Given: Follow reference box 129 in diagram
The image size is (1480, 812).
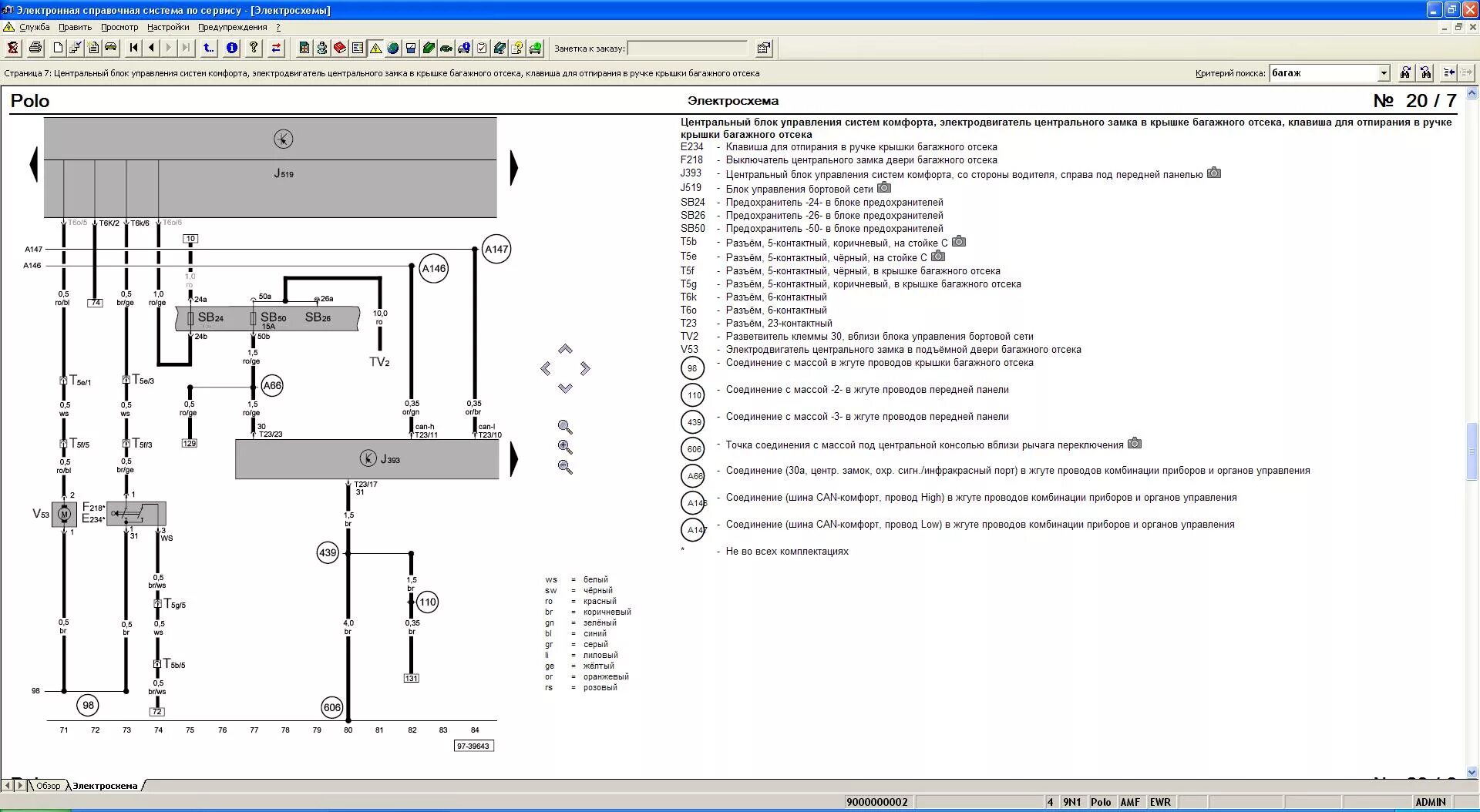Looking at the screenshot, I should pyautogui.click(x=190, y=443).
